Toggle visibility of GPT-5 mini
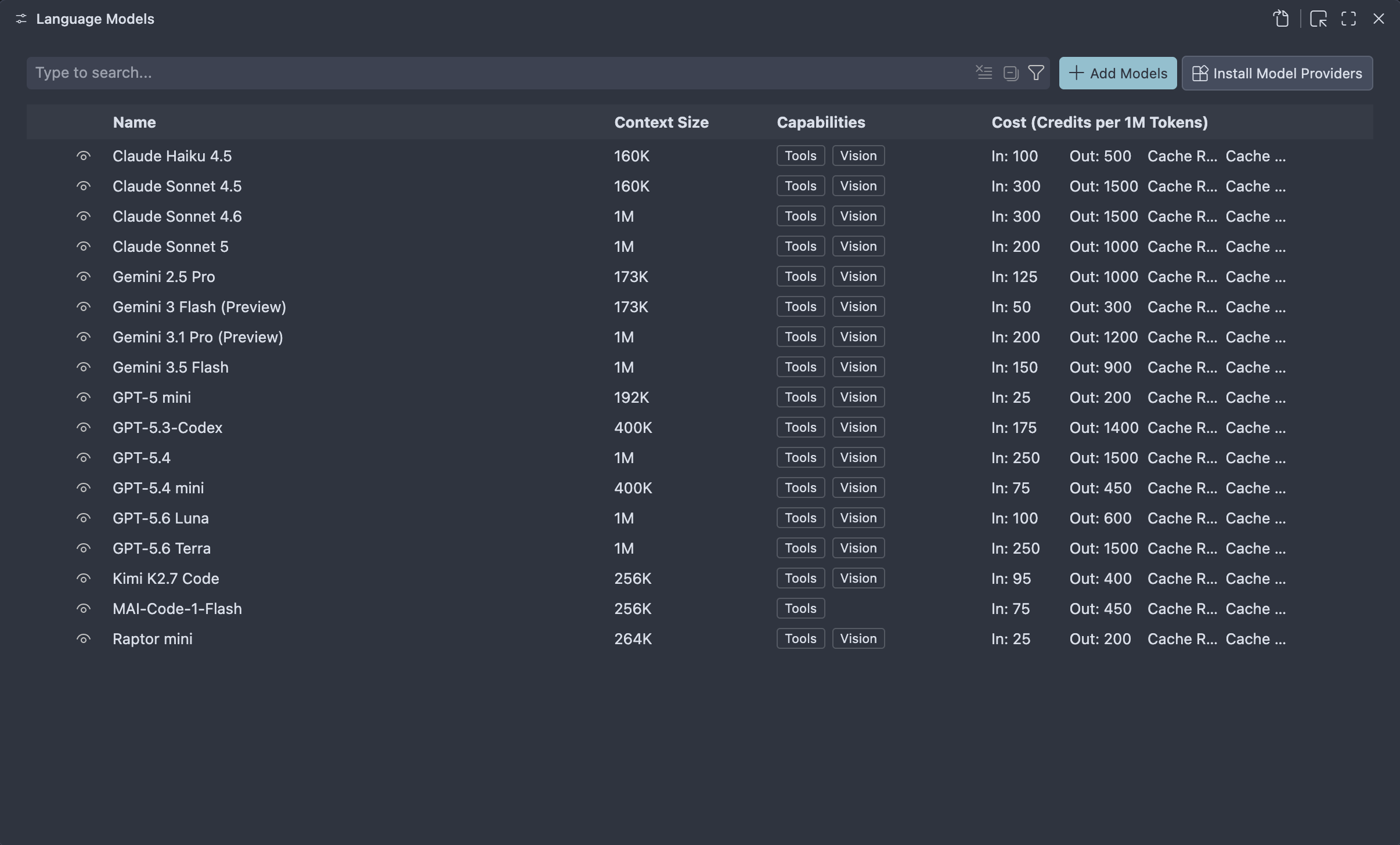 84,398
